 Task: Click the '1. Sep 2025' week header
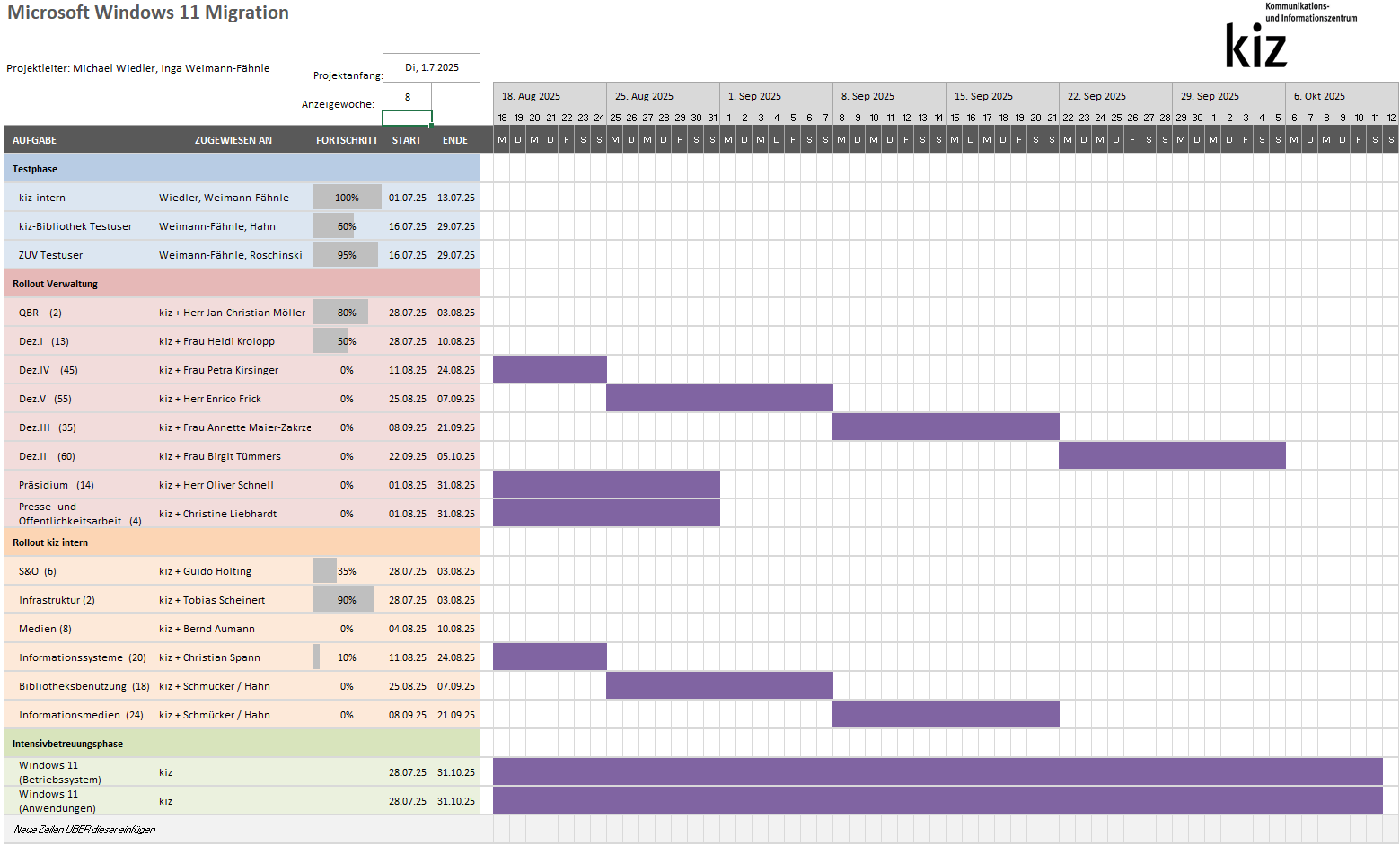coord(776,96)
